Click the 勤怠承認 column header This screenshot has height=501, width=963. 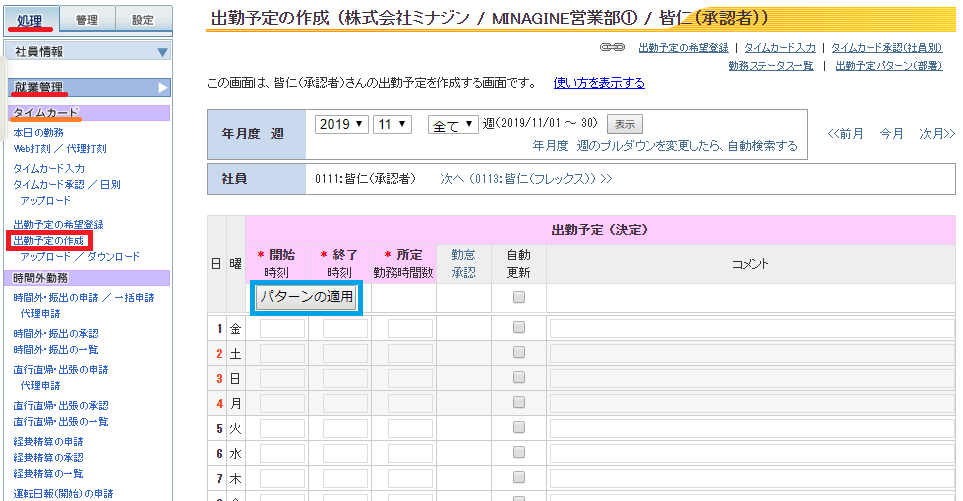click(x=464, y=263)
